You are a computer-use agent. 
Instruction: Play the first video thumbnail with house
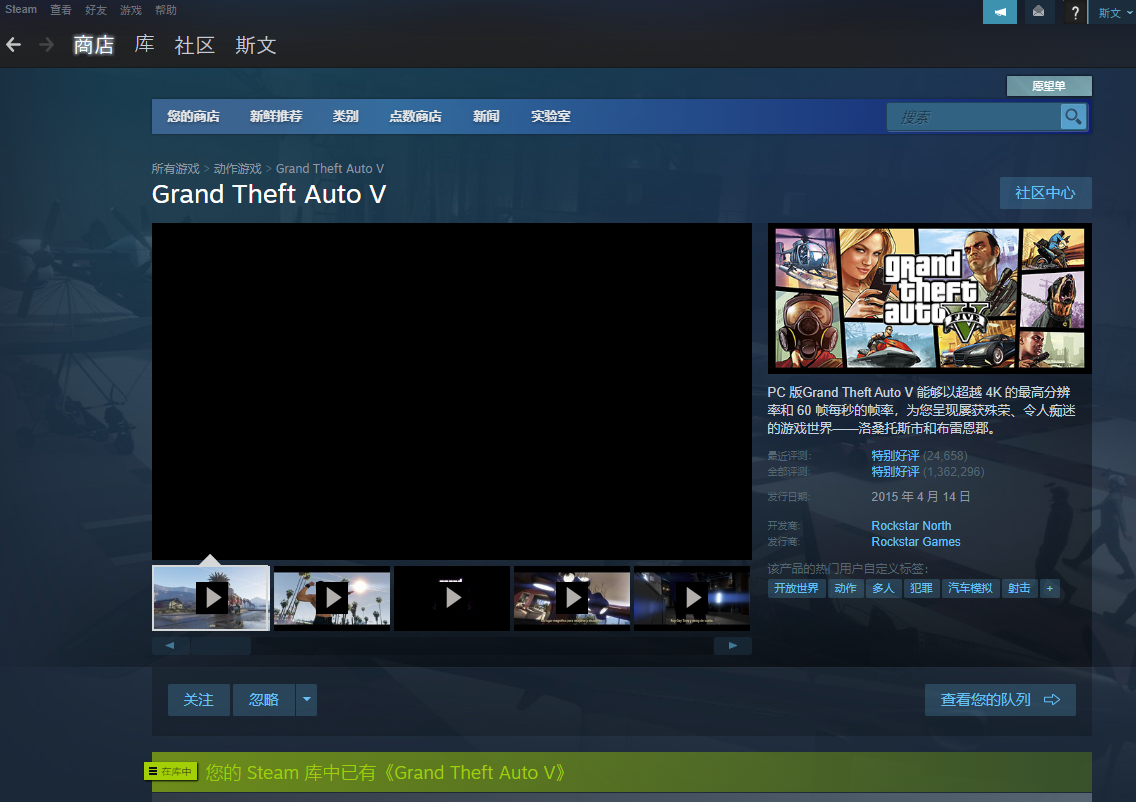(211, 598)
